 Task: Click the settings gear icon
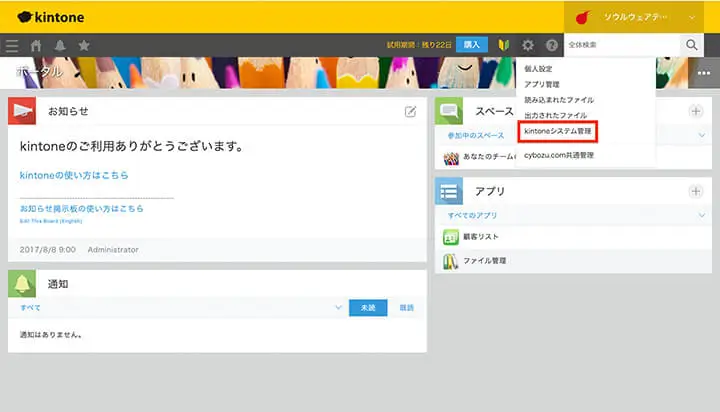pos(527,45)
